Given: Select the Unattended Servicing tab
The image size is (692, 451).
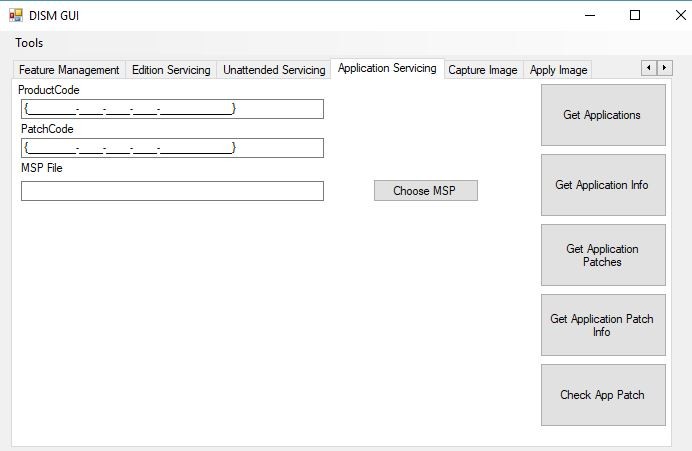Looking at the screenshot, I should pyautogui.click(x=274, y=70).
